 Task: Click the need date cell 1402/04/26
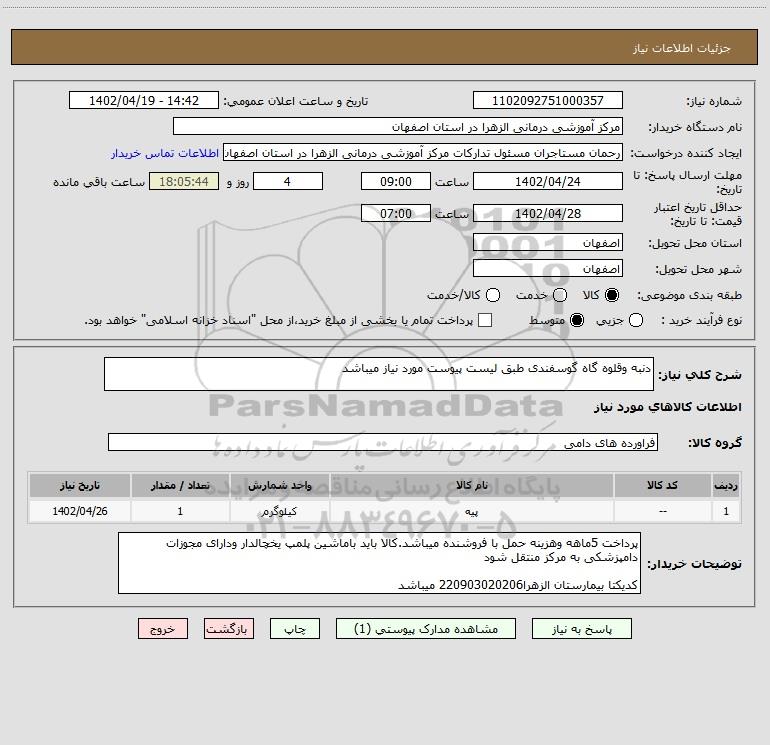[x=80, y=512]
